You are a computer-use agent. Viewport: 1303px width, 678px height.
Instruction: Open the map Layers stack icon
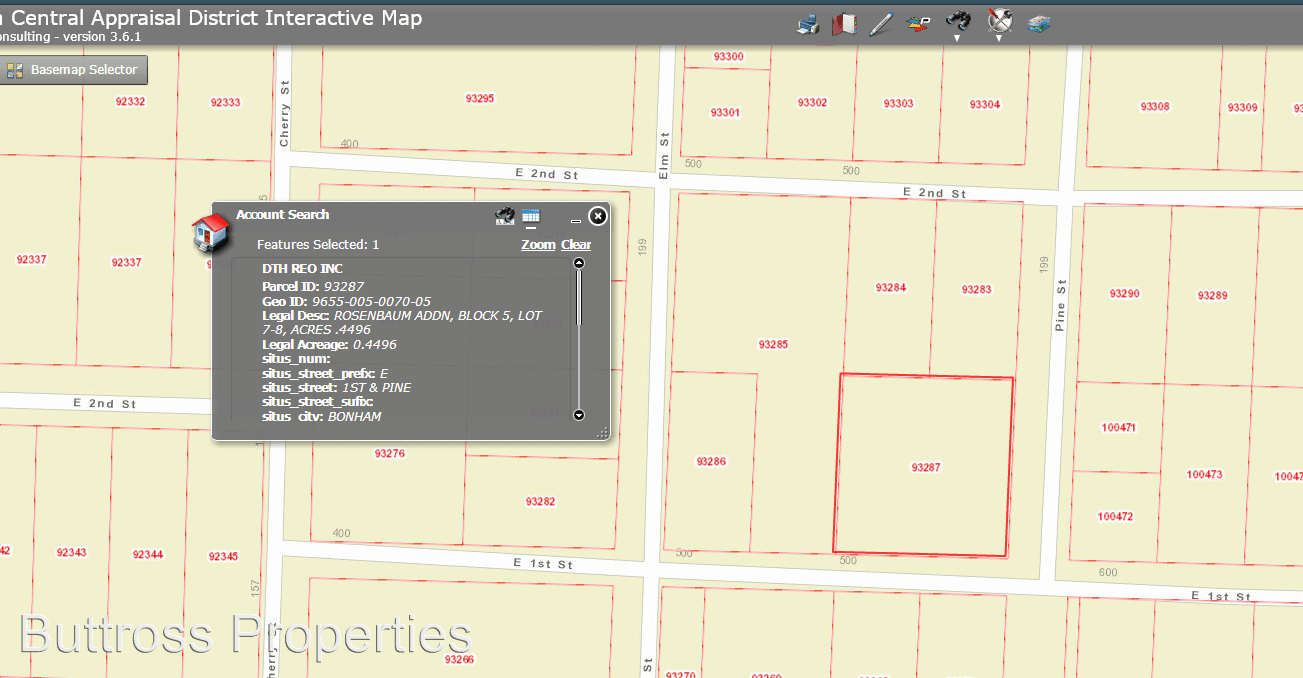coord(1040,25)
